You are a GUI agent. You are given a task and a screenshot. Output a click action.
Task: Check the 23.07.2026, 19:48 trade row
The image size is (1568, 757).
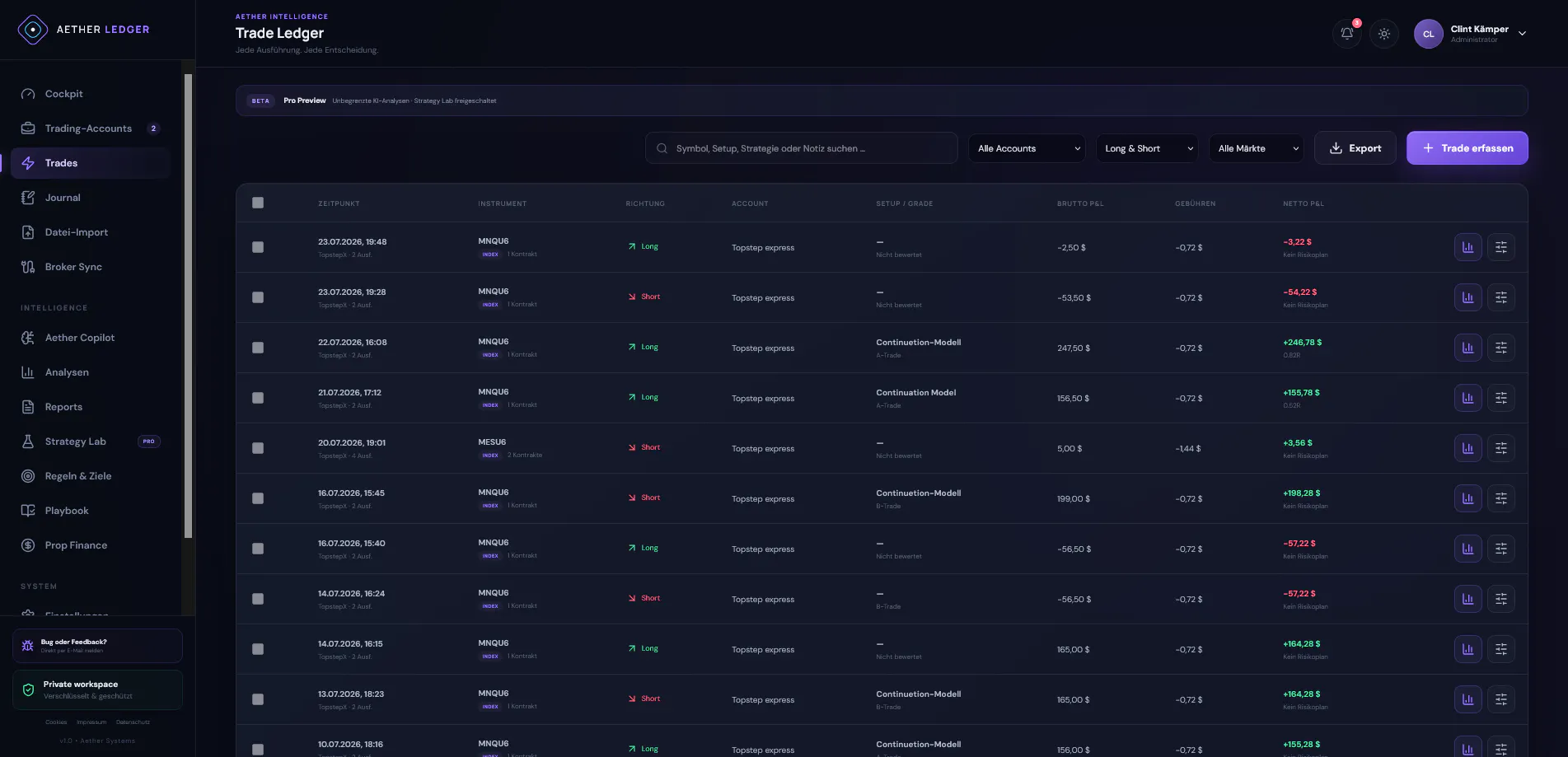coord(258,247)
